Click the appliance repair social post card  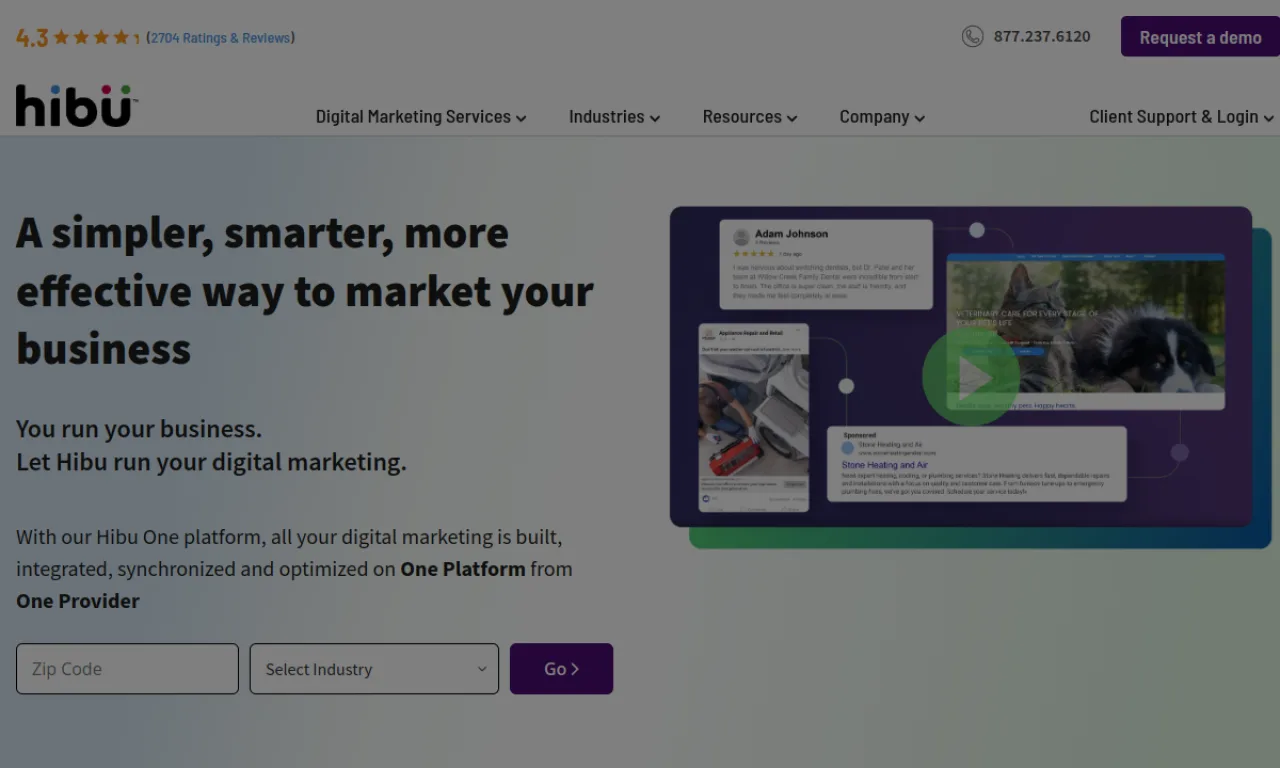(x=754, y=418)
